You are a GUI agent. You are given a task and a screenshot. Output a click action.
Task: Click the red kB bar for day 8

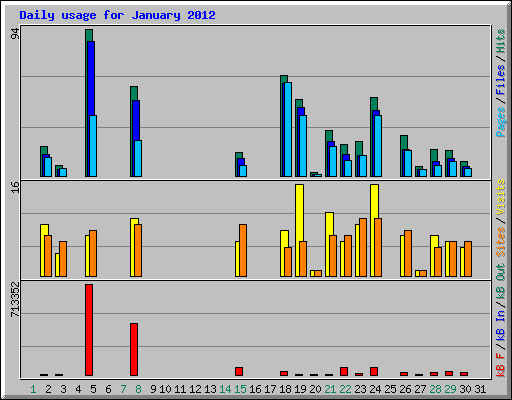point(134,349)
